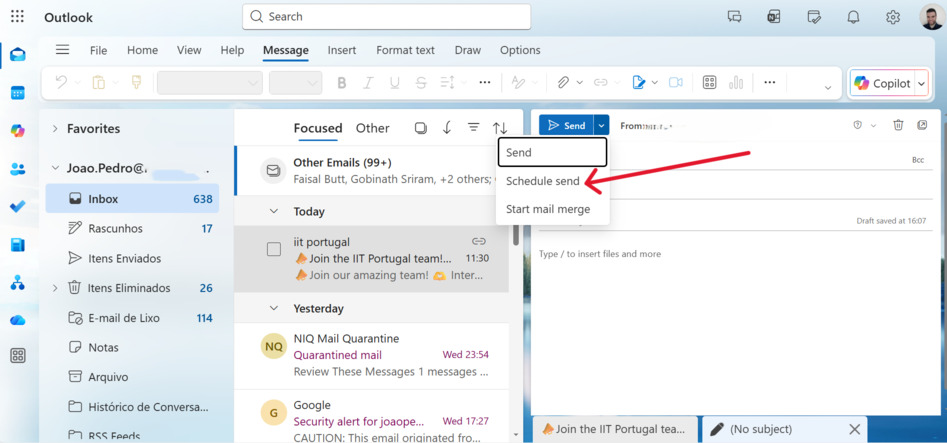947x443 pixels.
Task: Open the OneNote feed icon in the top bar
Action: click(774, 17)
